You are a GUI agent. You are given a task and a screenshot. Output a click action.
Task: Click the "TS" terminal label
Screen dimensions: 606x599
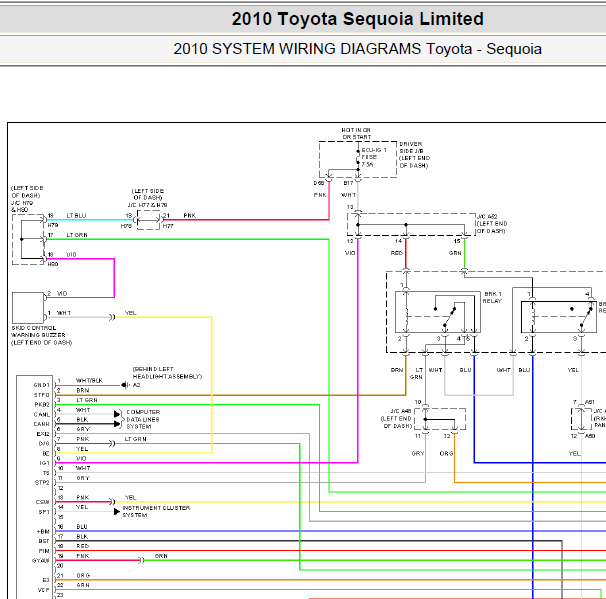(46, 473)
